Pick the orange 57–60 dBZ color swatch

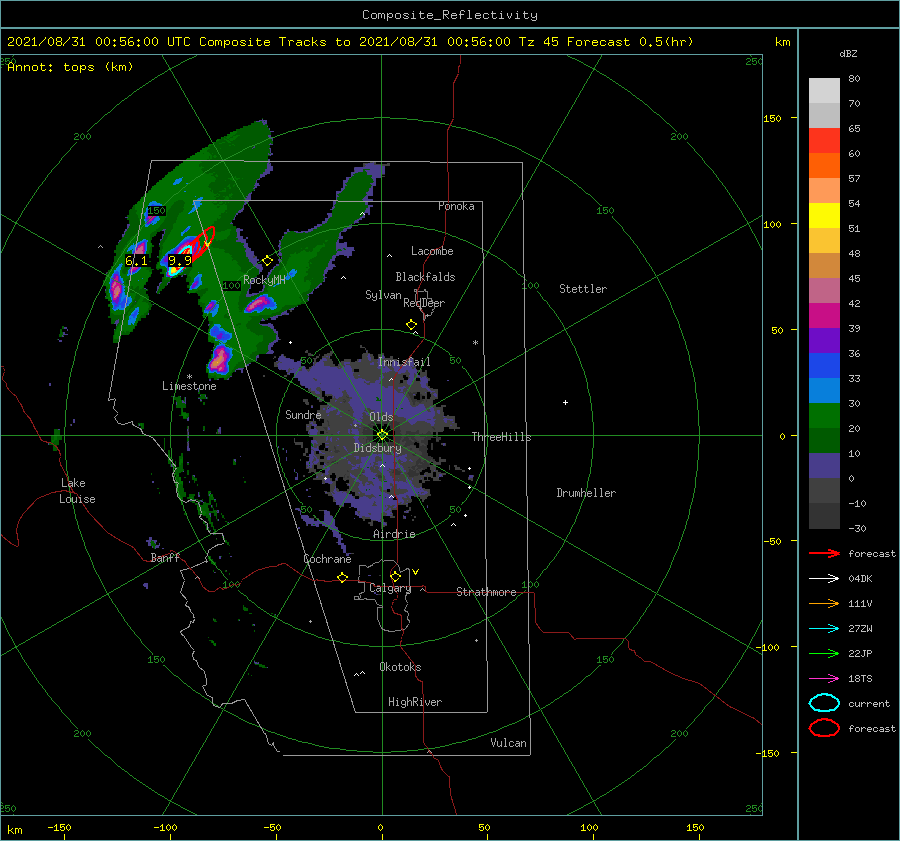[x=824, y=166]
